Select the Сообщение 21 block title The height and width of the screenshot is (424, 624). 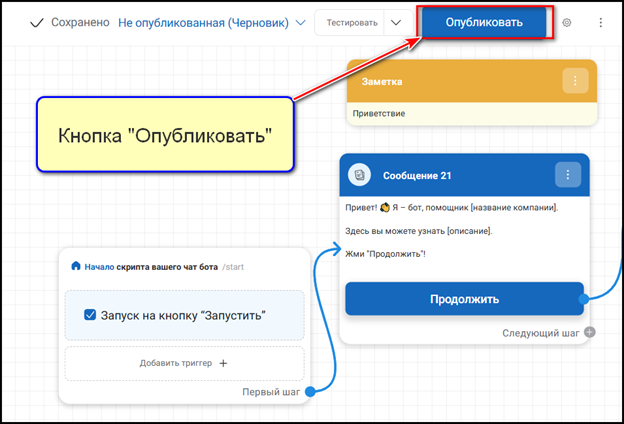417,176
